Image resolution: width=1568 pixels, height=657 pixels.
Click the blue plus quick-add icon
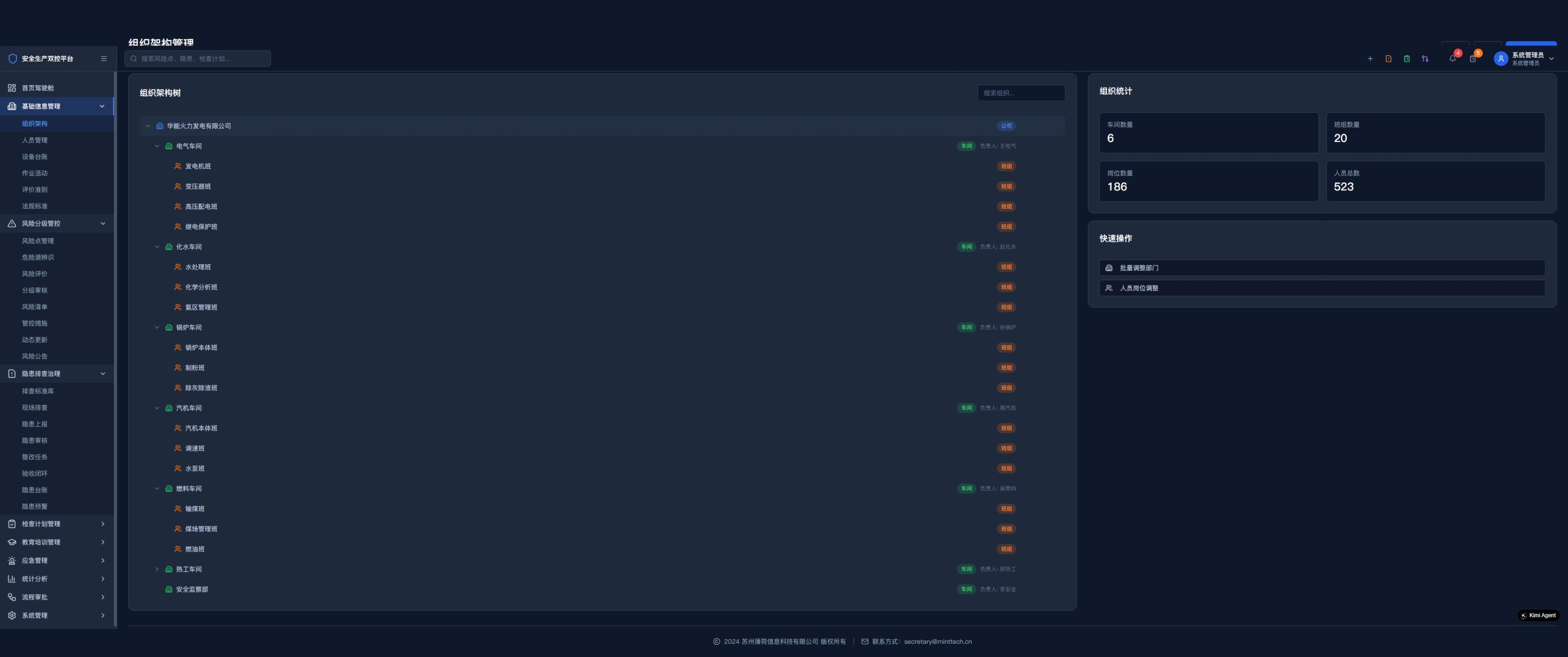tap(1370, 59)
